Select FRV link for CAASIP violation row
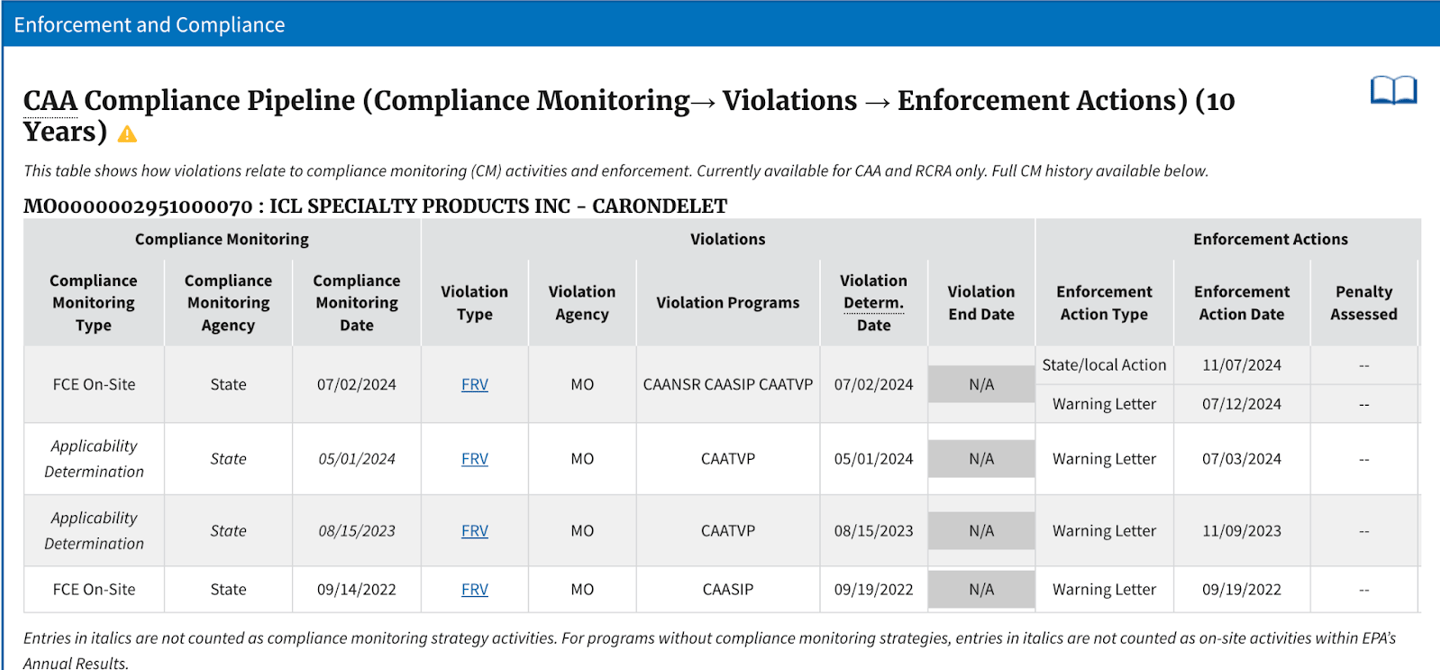The height and width of the screenshot is (670, 1440). click(475, 590)
